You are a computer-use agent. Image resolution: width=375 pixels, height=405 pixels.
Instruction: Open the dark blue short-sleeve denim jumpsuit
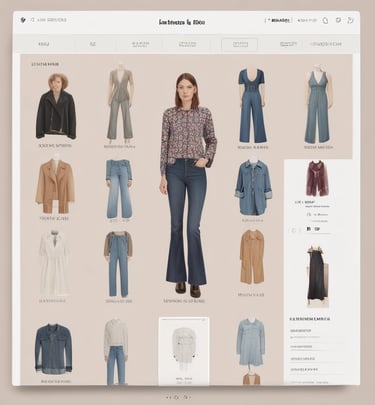(x=252, y=106)
